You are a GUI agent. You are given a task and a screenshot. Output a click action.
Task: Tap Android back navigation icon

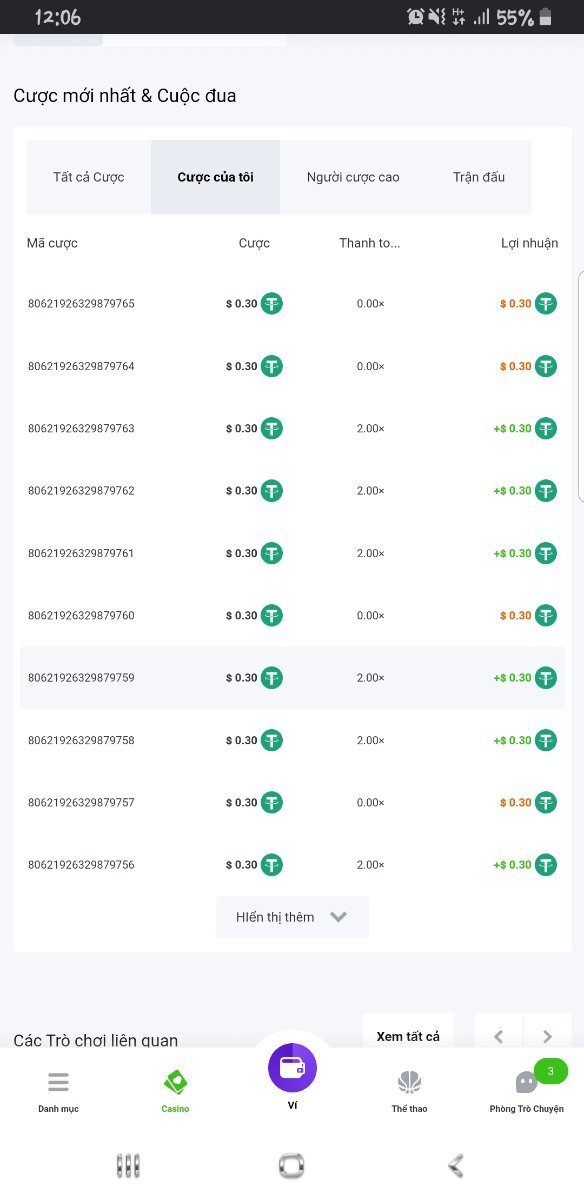point(456,1165)
